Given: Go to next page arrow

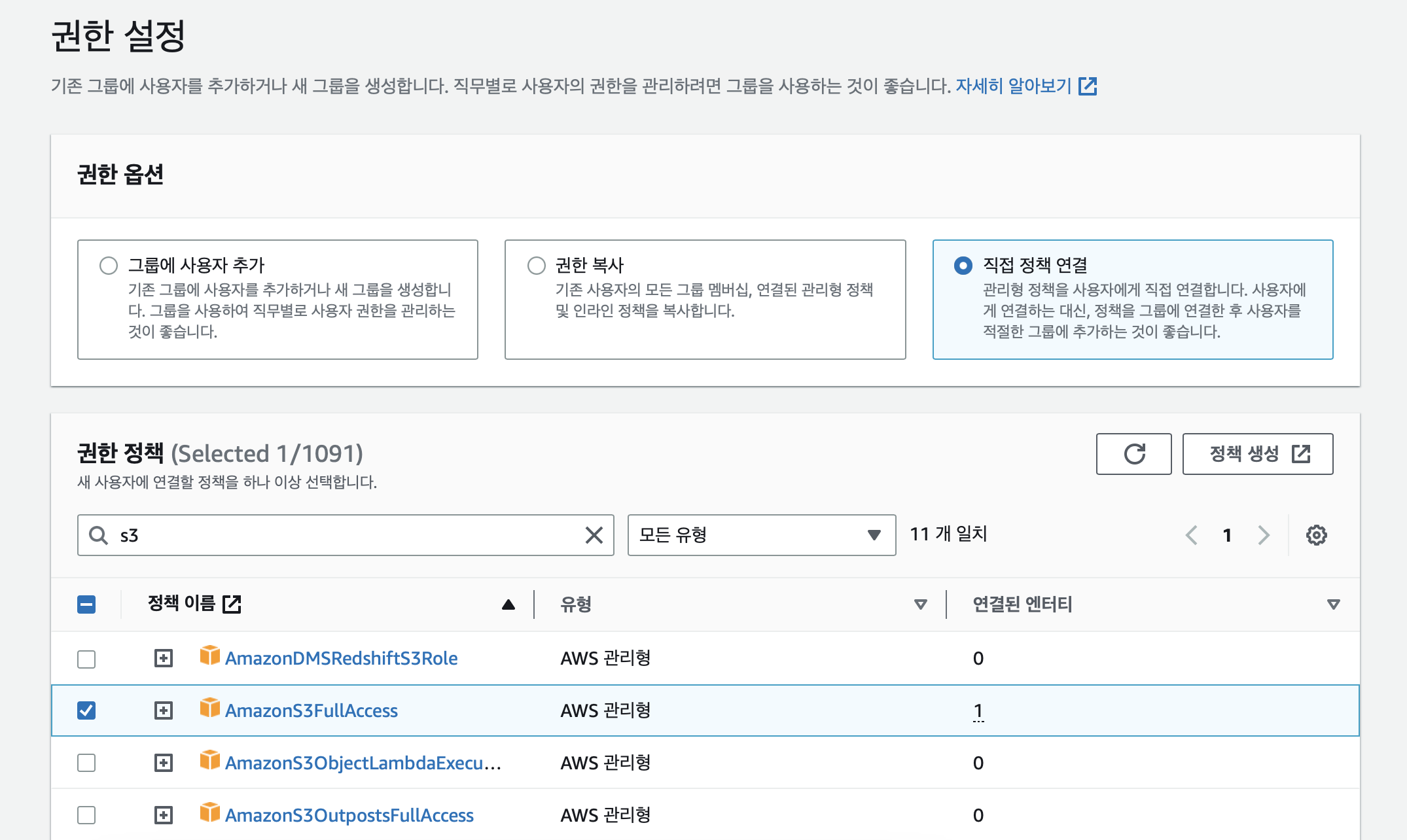Looking at the screenshot, I should 1264,535.
